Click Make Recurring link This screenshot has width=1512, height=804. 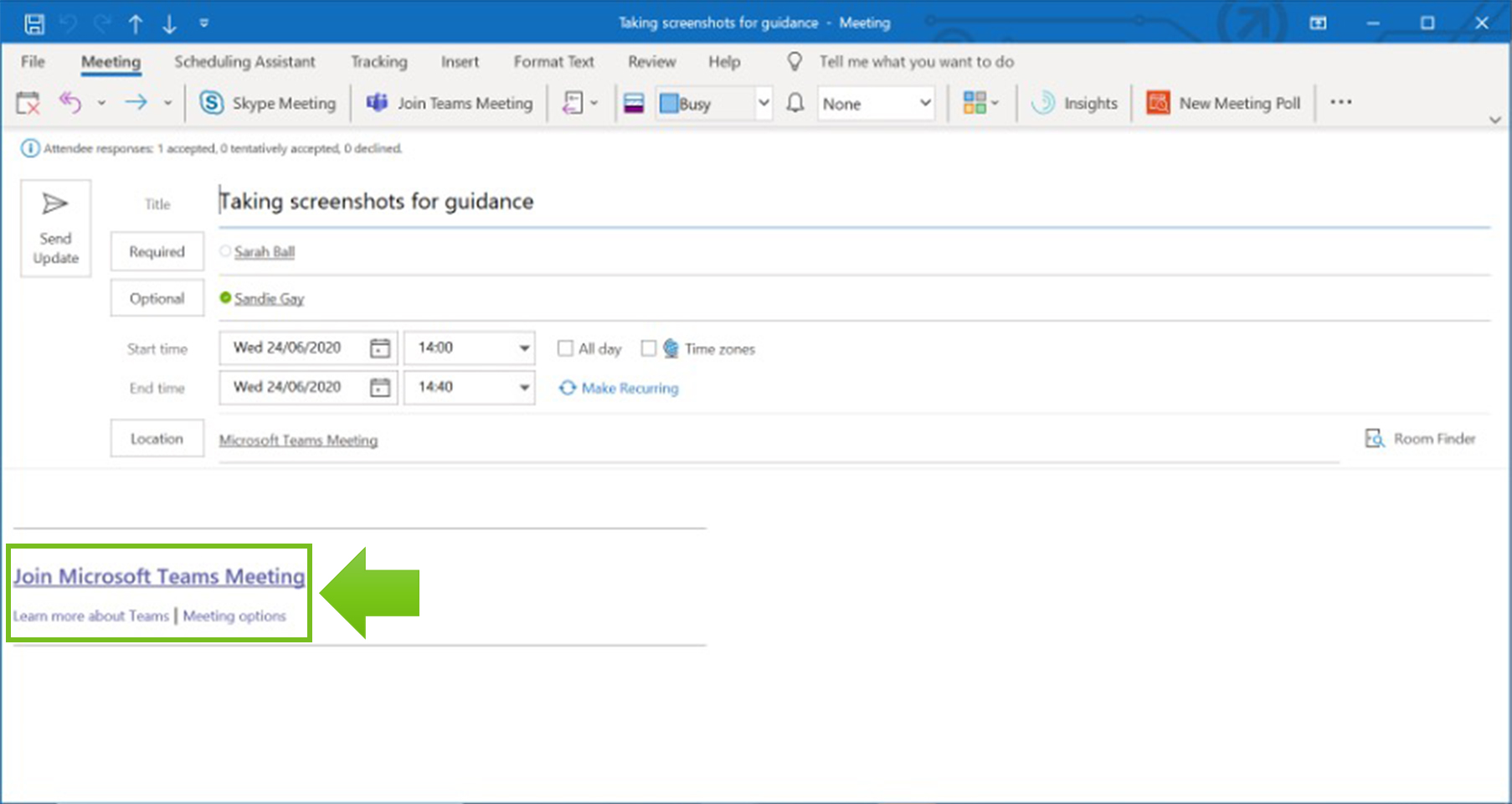click(x=619, y=388)
